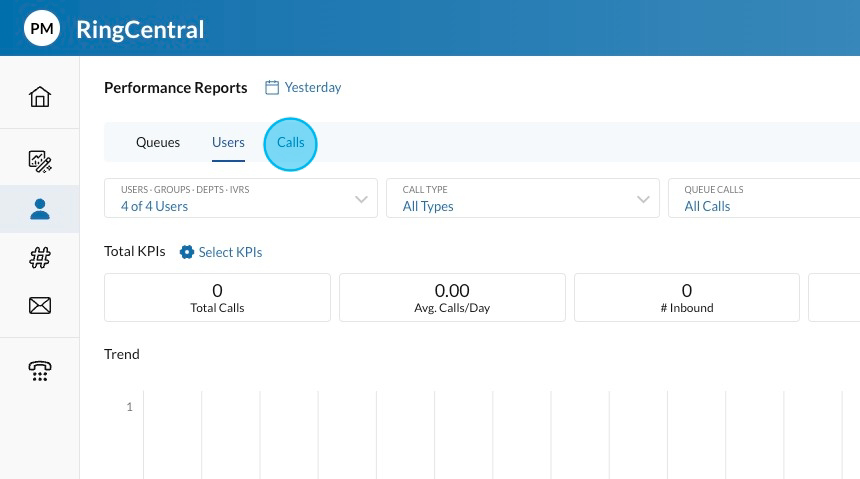The image size is (860, 479).
Task: Click the envelope messages icon in sidebar
Action: (x=40, y=306)
